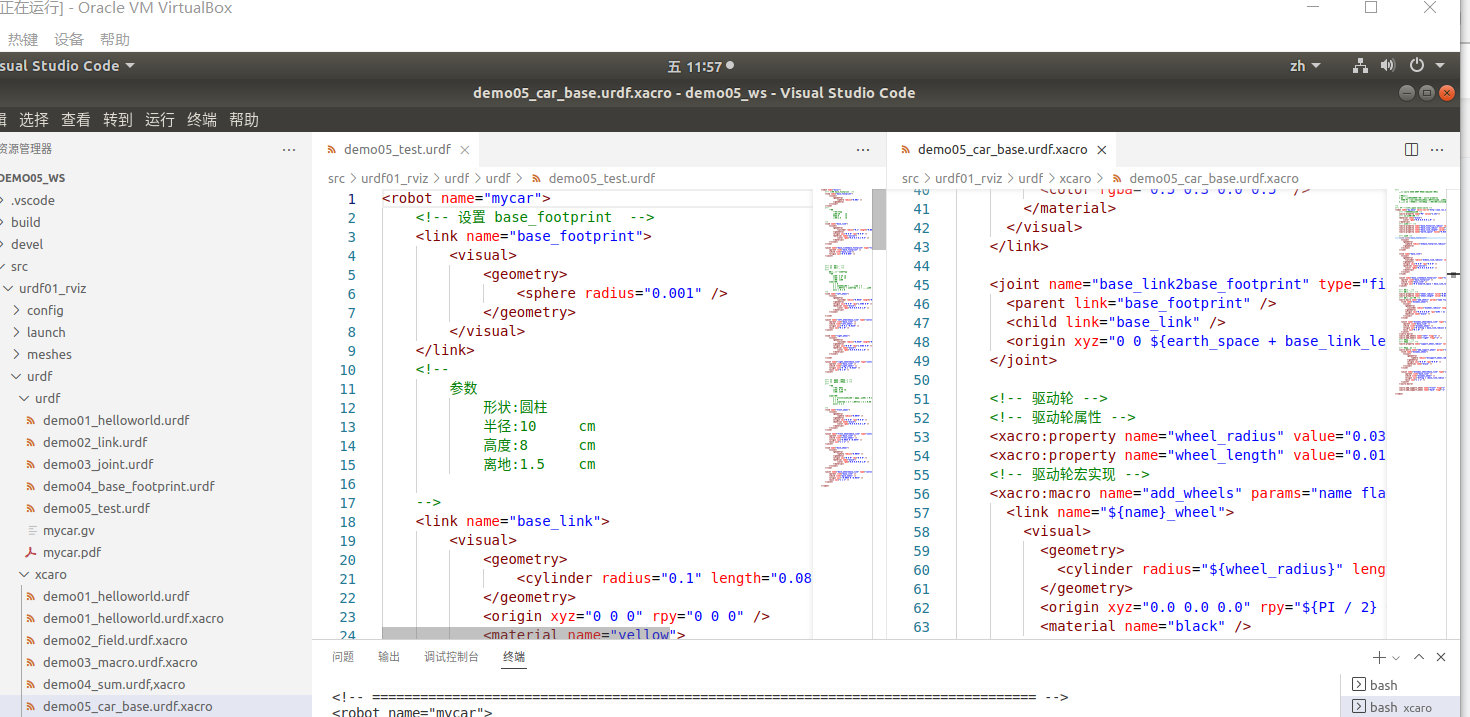Switch to the 输出 panel tab
Screen dimensions: 1470x717
(x=389, y=657)
